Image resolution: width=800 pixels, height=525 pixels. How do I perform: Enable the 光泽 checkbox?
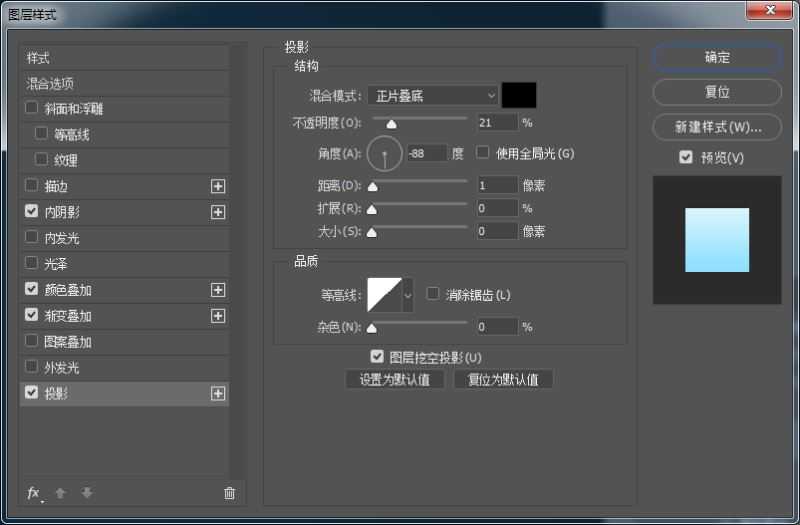coord(32,263)
